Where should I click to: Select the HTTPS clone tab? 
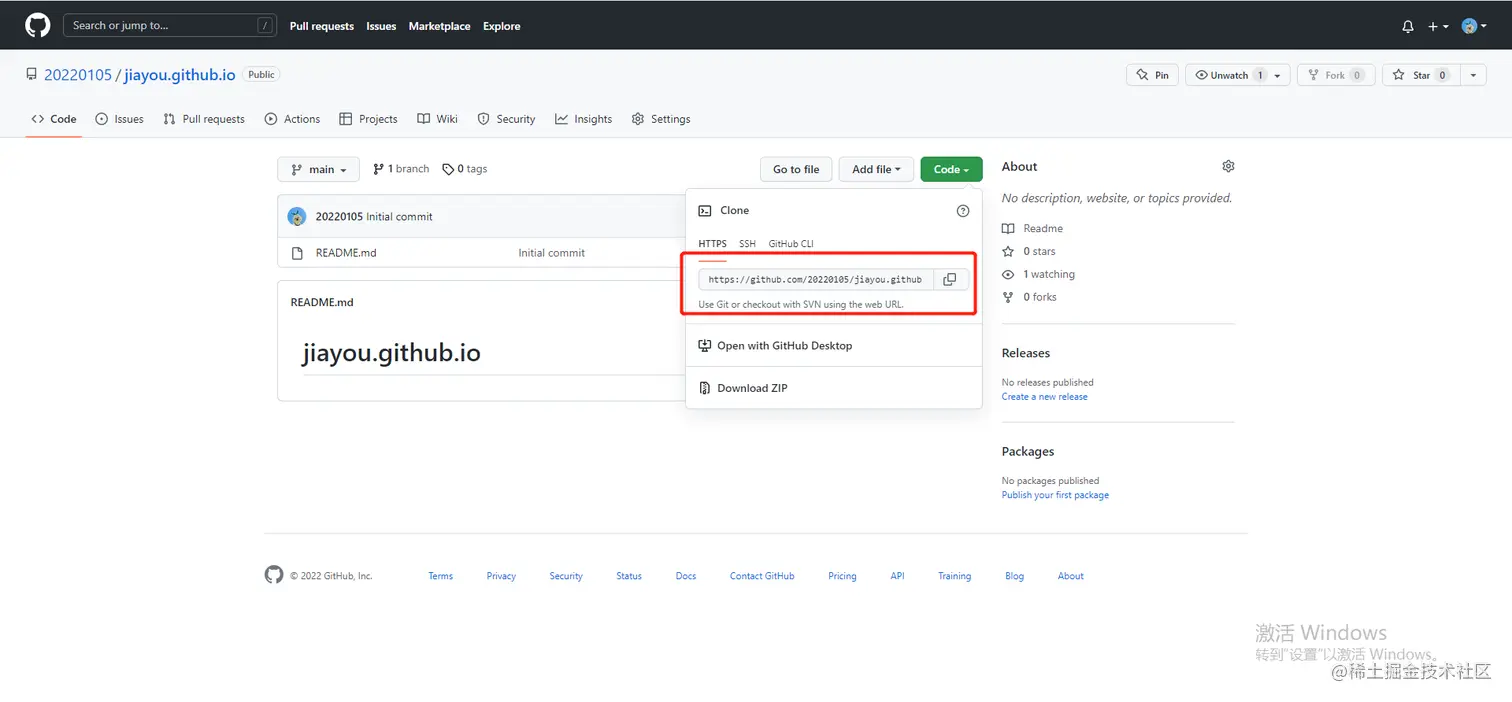(712, 244)
